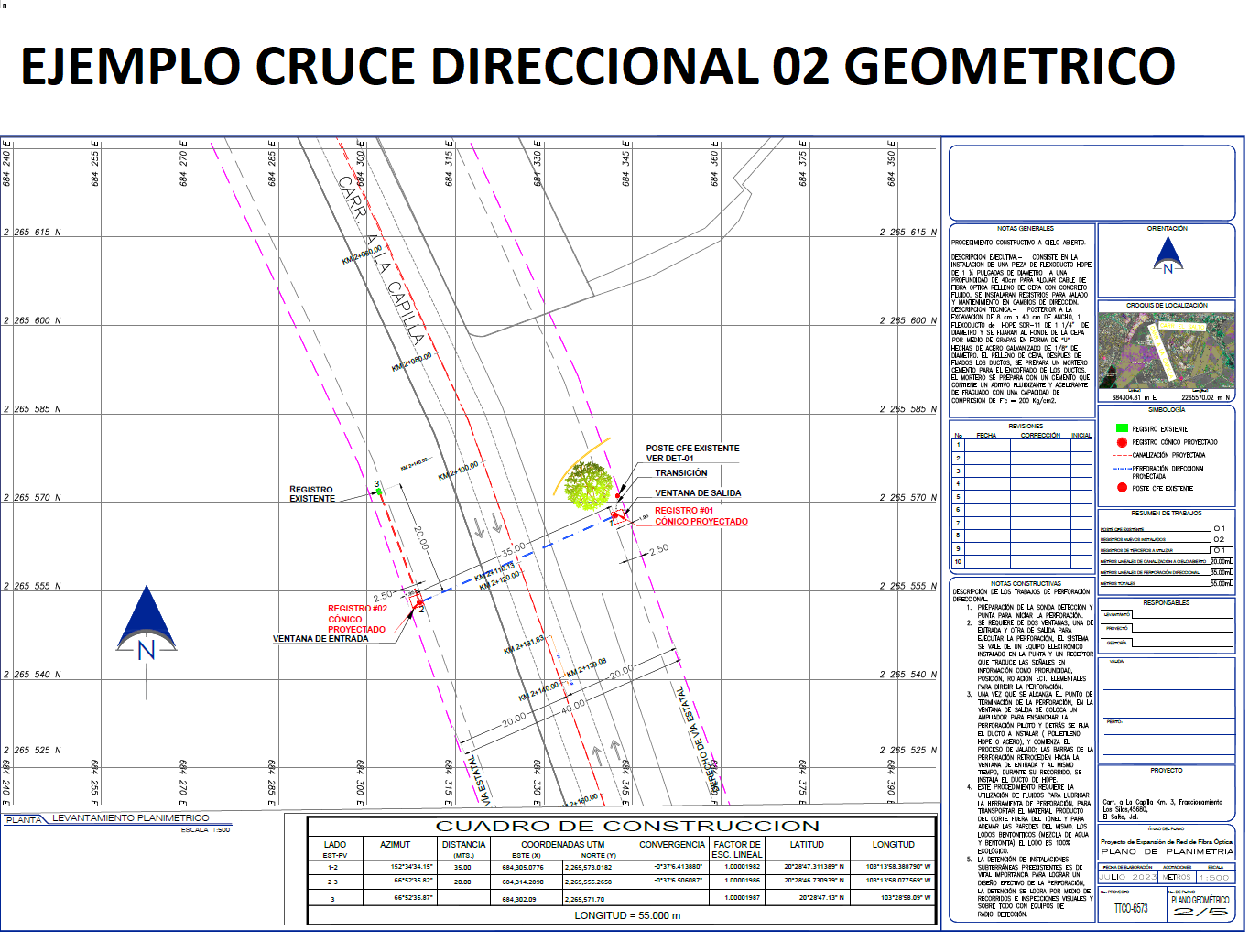Click the CONVERGENCIA column header
Screen dimensions: 1260x952
pos(672,845)
